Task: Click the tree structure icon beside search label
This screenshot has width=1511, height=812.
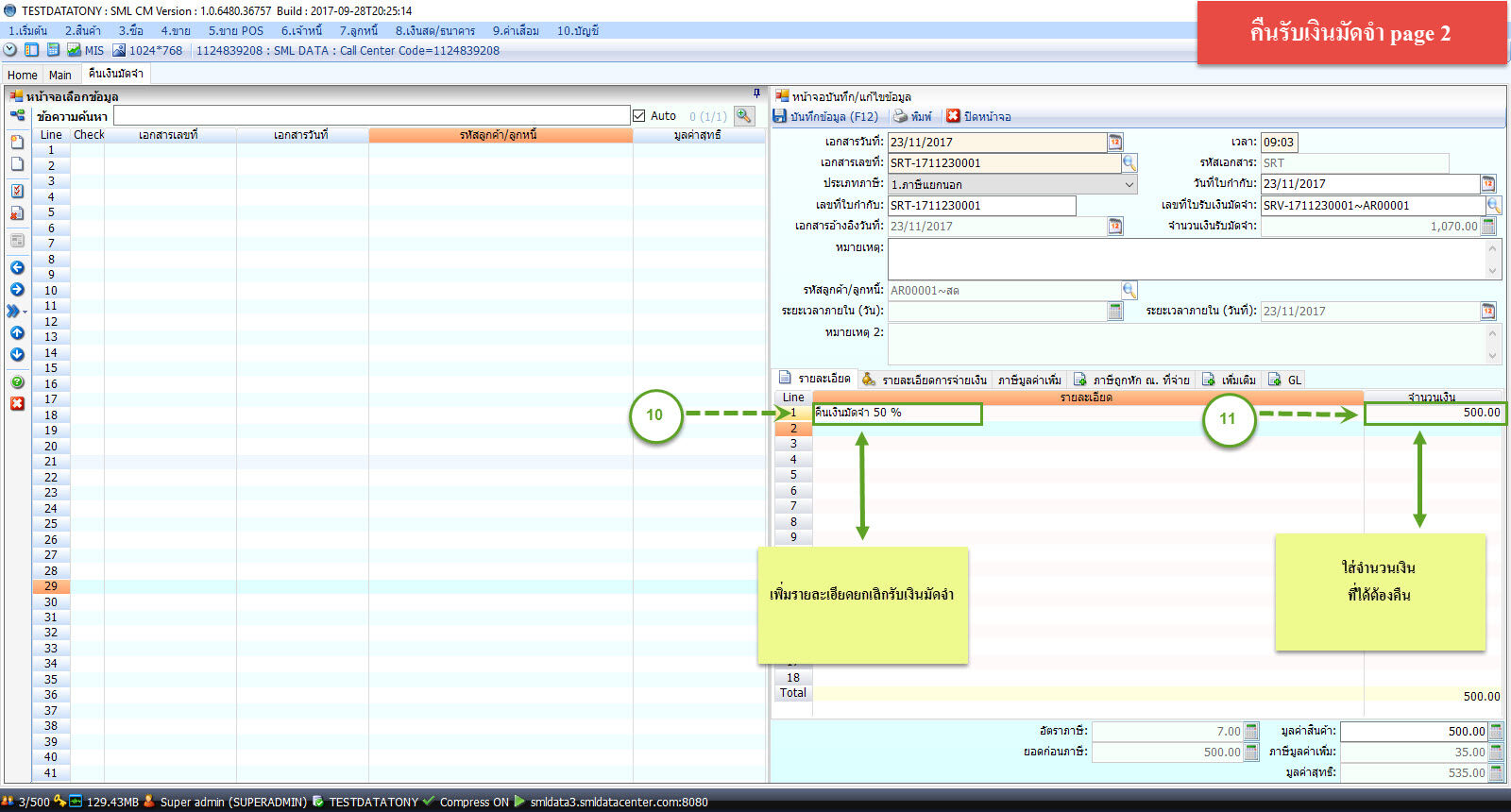Action: pyautogui.click(x=17, y=115)
